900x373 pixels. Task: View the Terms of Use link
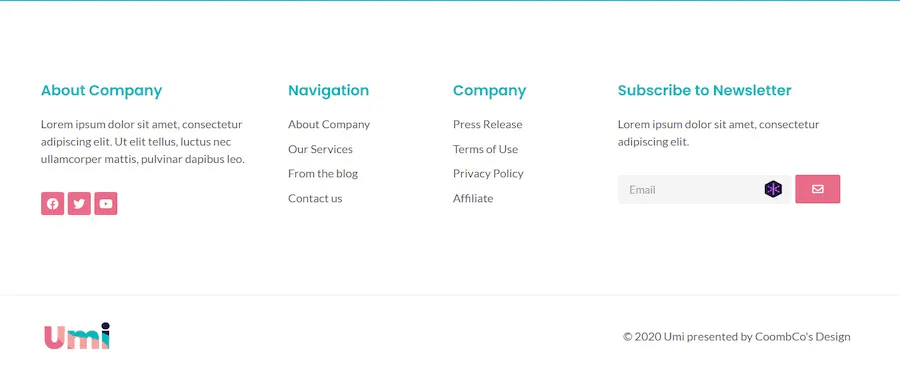click(485, 149)
